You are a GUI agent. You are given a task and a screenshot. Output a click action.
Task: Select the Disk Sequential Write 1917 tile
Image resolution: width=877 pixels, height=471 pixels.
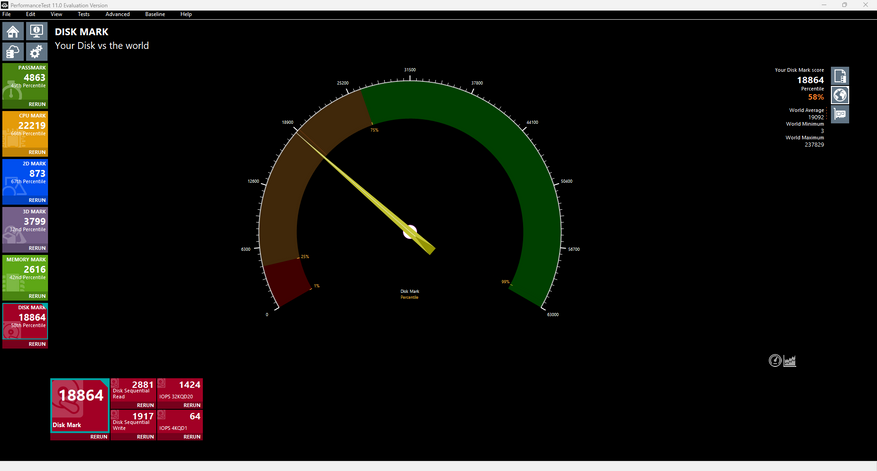pyautogui.click(x=133, y=421)
